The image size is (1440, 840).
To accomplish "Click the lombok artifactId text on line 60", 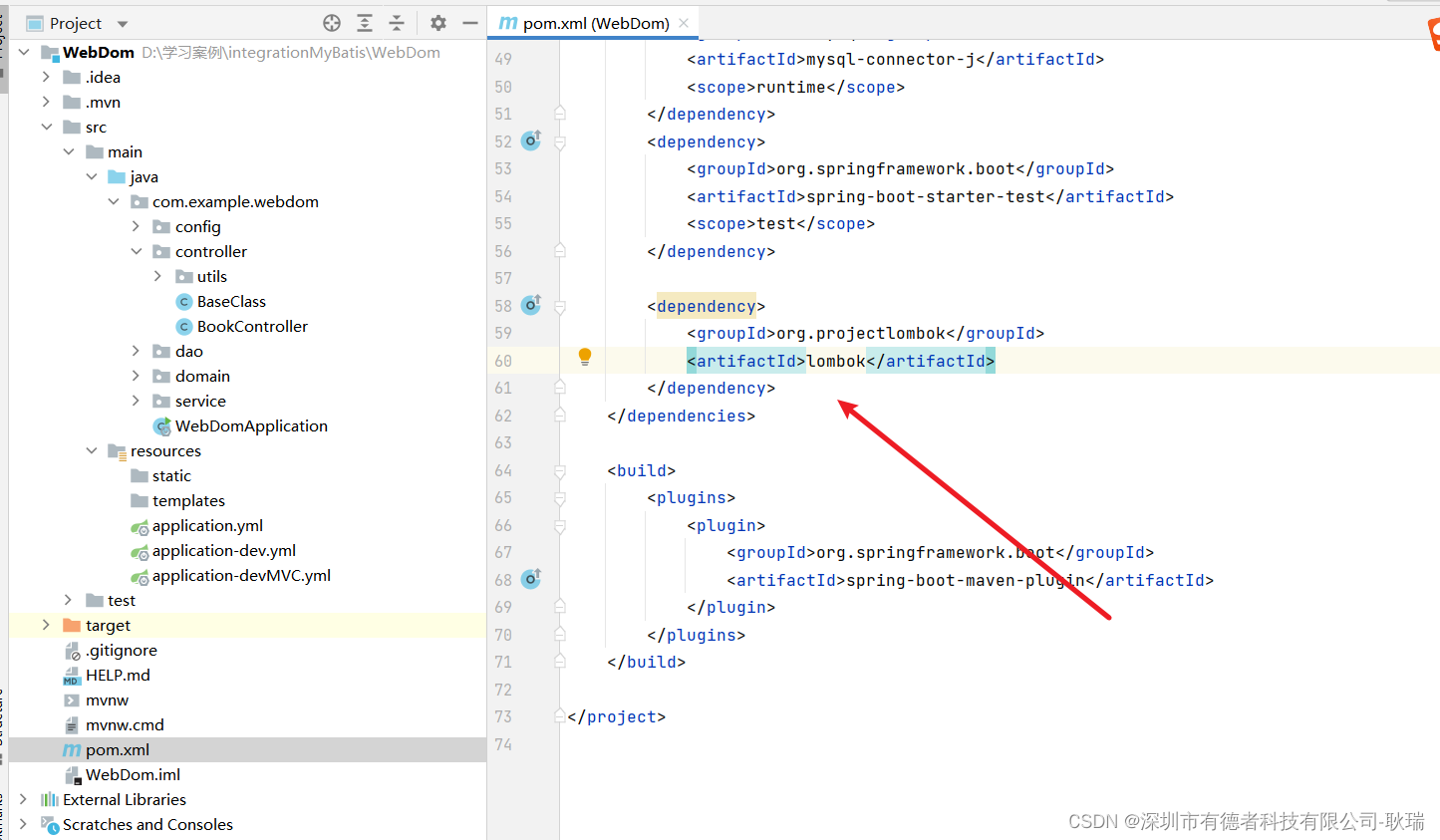I will click(836, 361).
